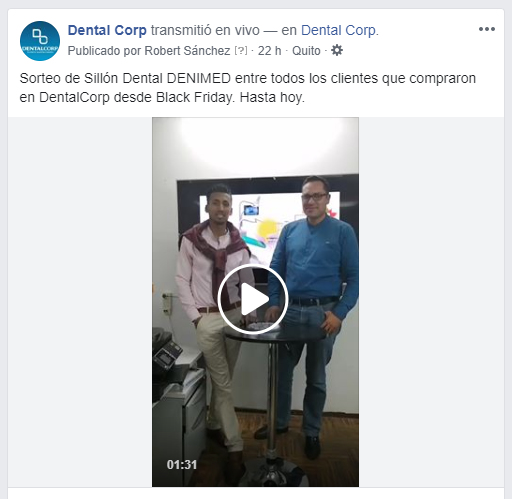Viewport: 512px width, 499px height.
Task: Open the Dental Corp location link after 'en'
Action: tap(338, 30)
